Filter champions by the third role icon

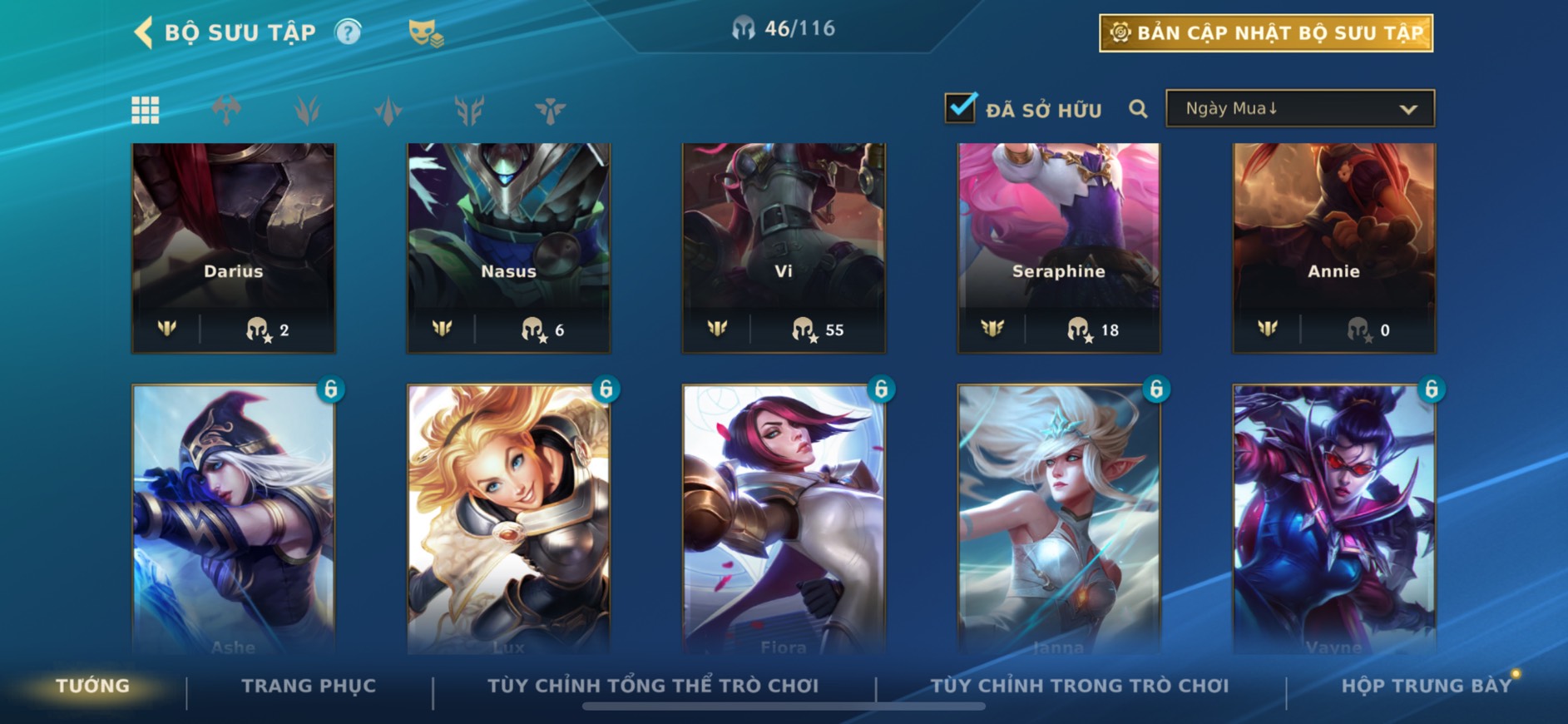[388, 110]
